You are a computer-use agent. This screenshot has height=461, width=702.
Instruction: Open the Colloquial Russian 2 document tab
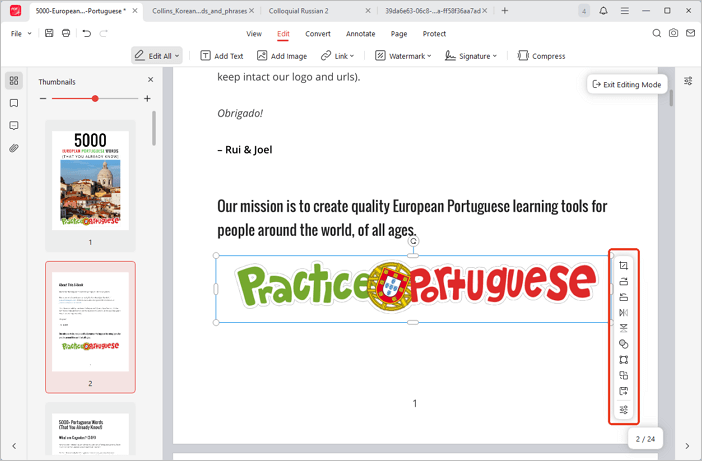click(298, 11)
